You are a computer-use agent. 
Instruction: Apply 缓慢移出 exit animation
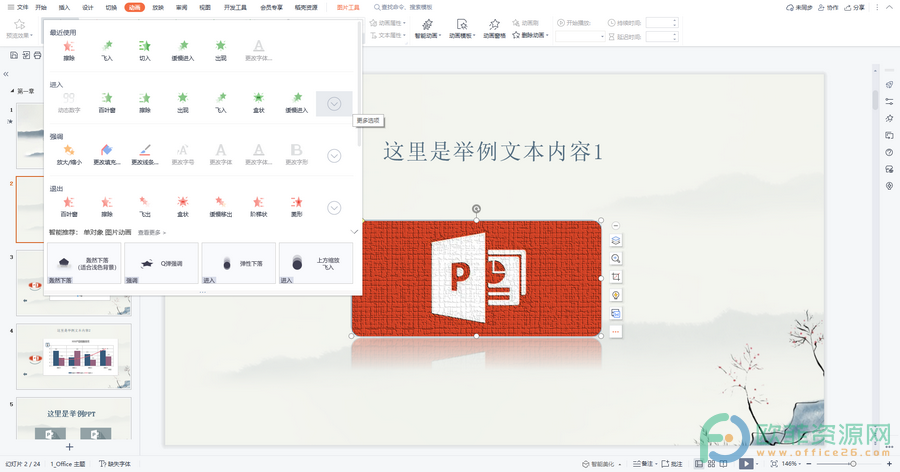[x=220, y=207]
